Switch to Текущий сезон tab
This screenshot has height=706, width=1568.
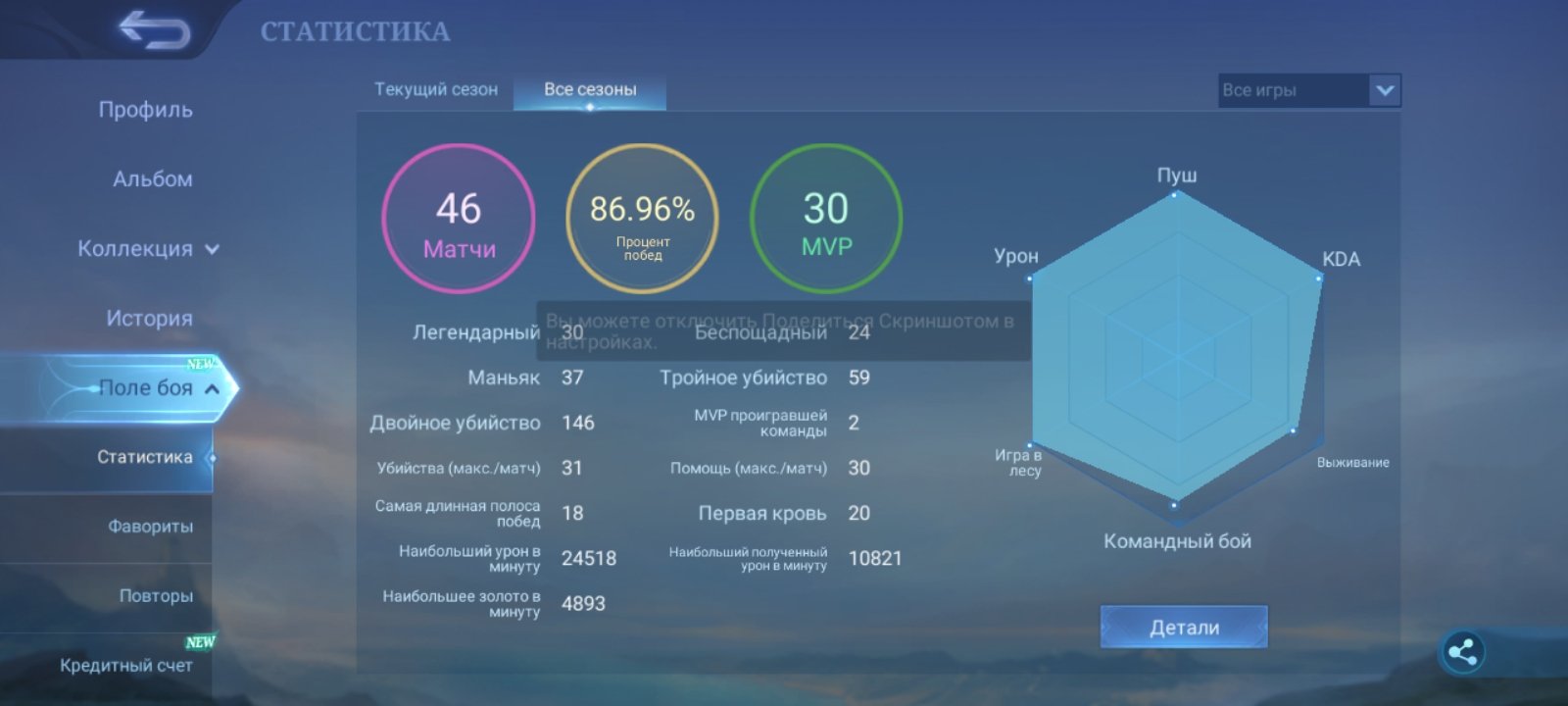click(436, 89)
